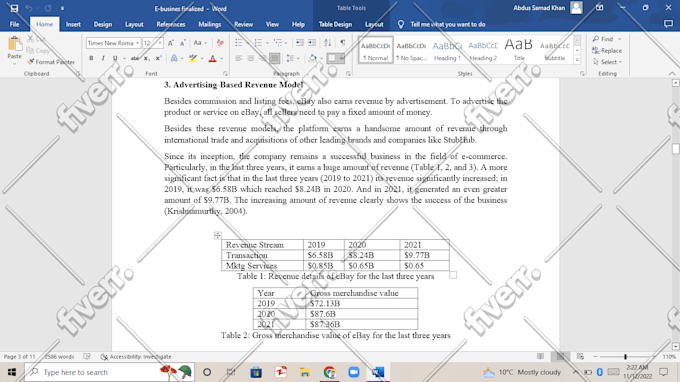Open the font color dropdown arrow
Viewport: 680px width, 382px height.
point(222,59)
